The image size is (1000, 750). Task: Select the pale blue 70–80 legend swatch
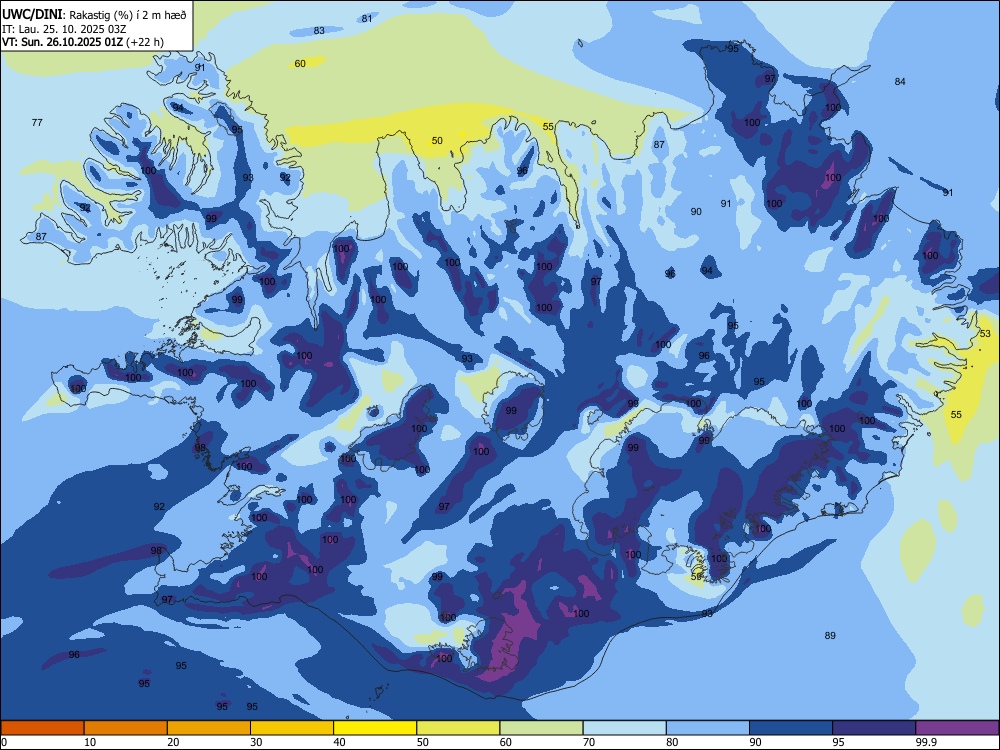pos(624,728)
